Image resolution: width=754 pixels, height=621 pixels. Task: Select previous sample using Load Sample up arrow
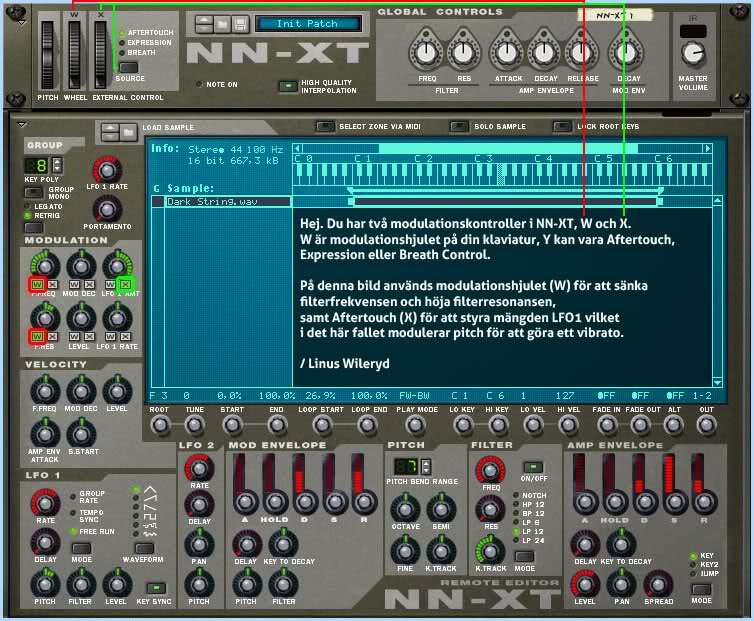(111, 127)
